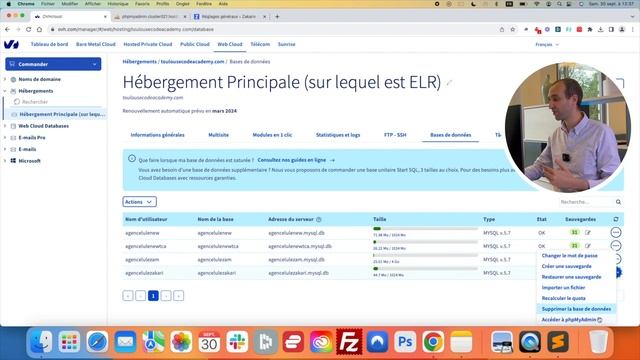Image resolution: width=640 pixels, height=360 pixels.
Task: Click in the Recherche table search field
Action: coord(587,202)
